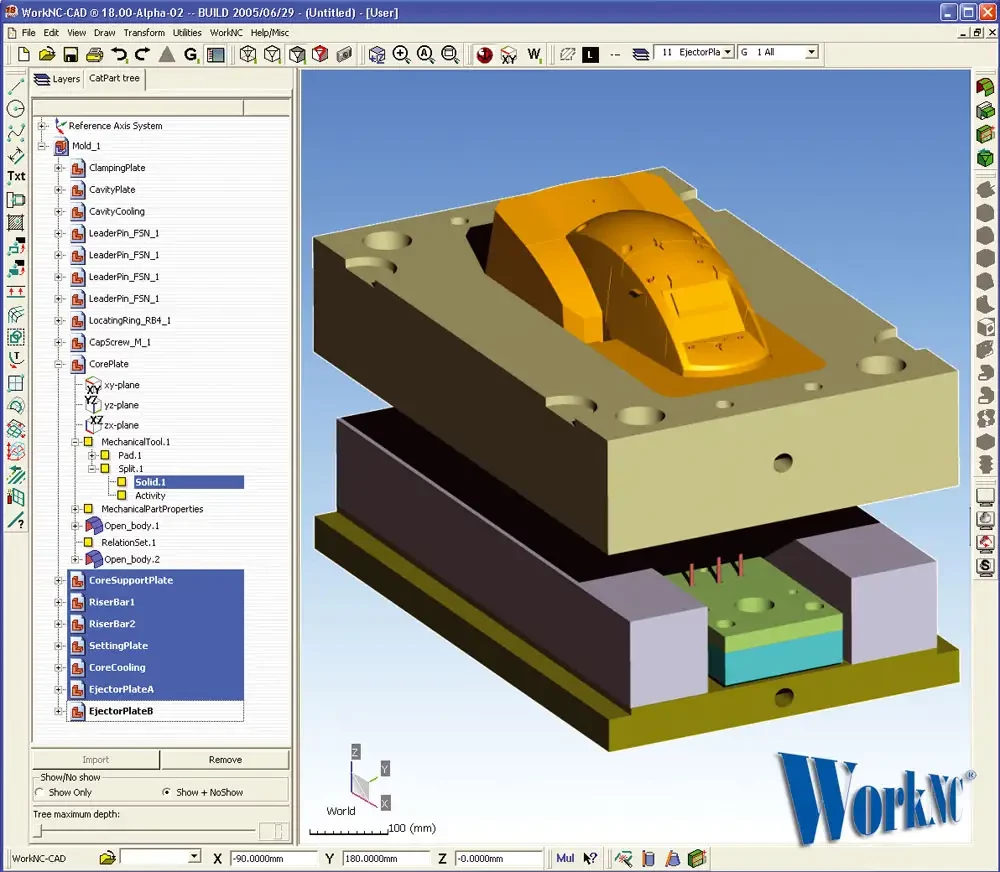Click the zoom window magnifier icon
The image size is (1000, 872).
click(450, 54)
